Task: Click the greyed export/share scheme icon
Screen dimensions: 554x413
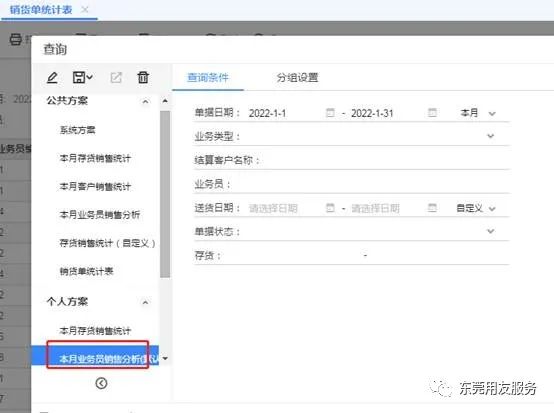Action: point(116,77)
